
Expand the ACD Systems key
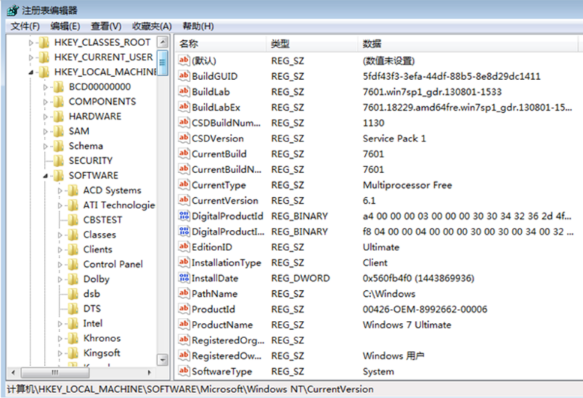coord(60,190)
